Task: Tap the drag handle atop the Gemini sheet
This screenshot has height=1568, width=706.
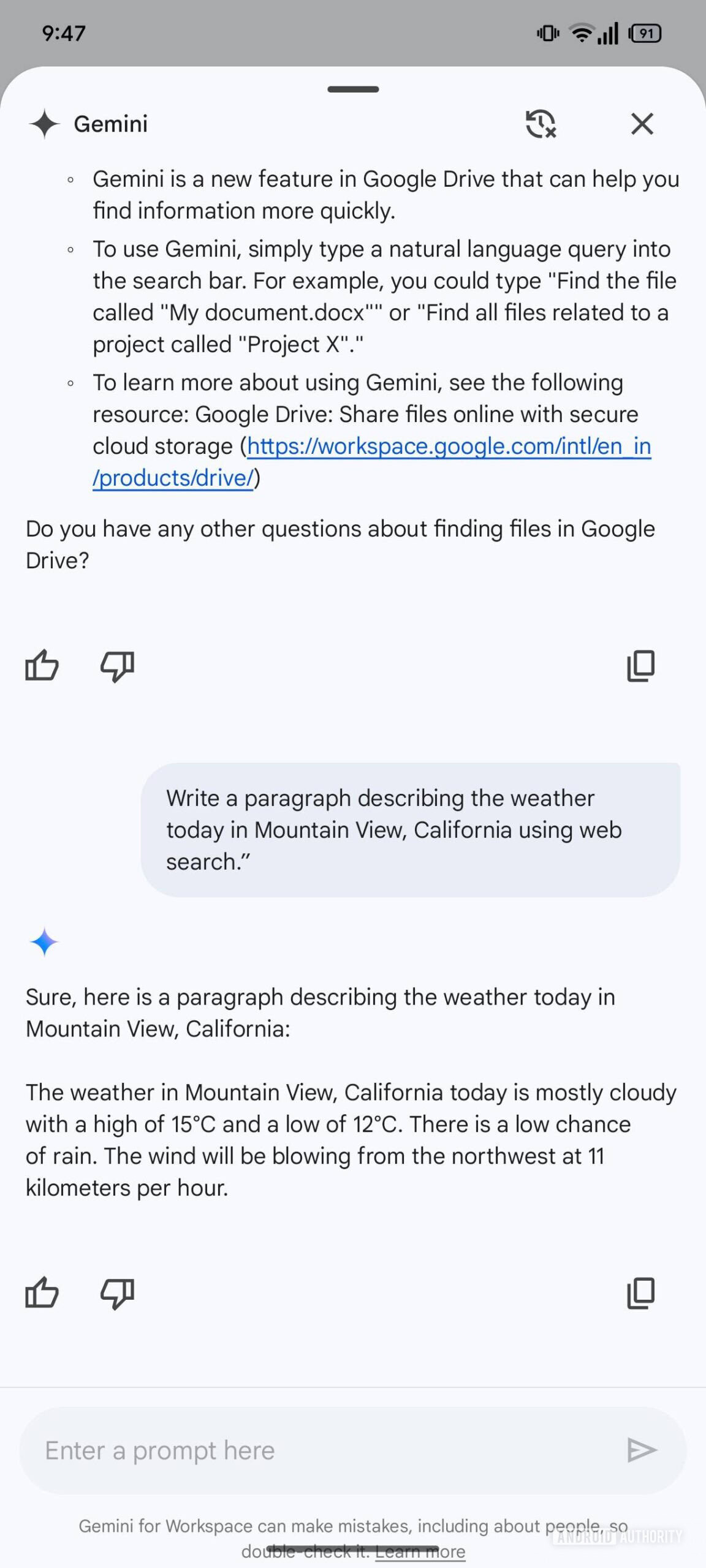Action: point(353,89)
